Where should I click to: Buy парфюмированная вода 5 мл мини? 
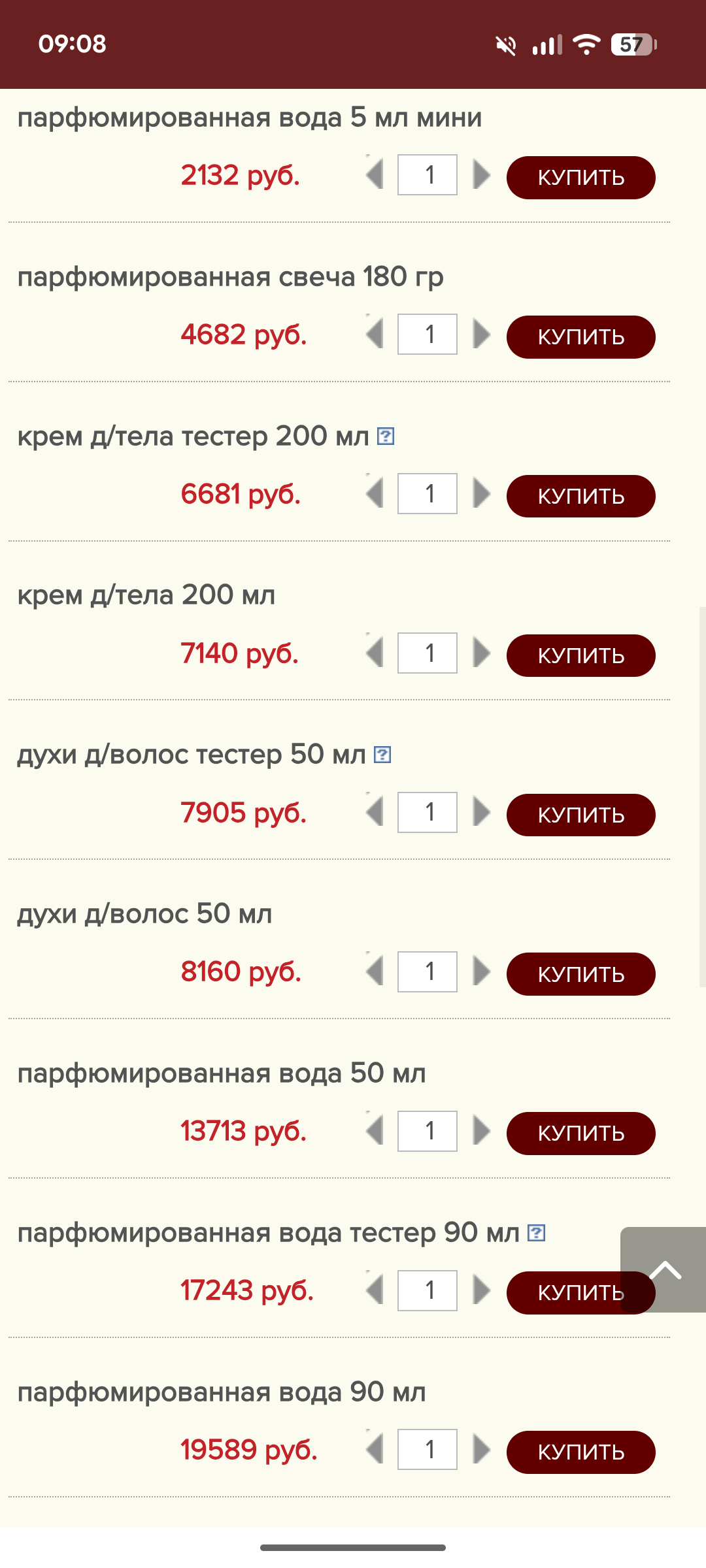(x=580, y=178)
